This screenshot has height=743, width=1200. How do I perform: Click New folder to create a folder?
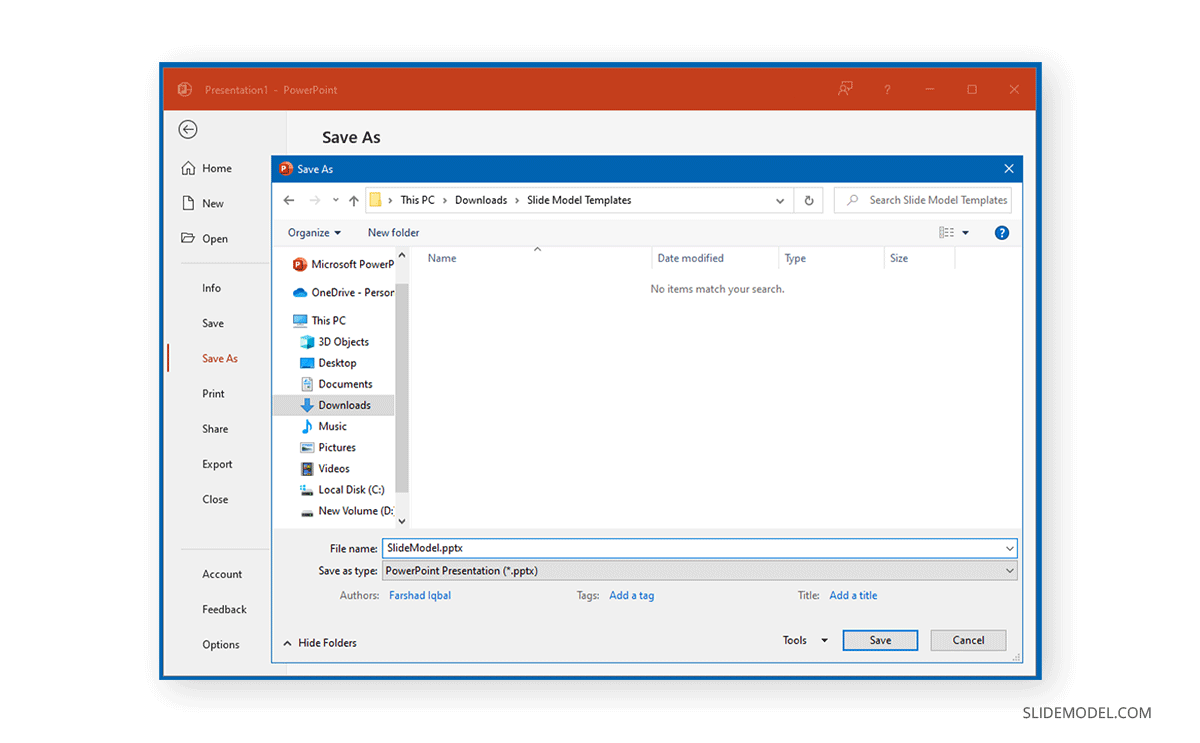[x=393, y=232]
